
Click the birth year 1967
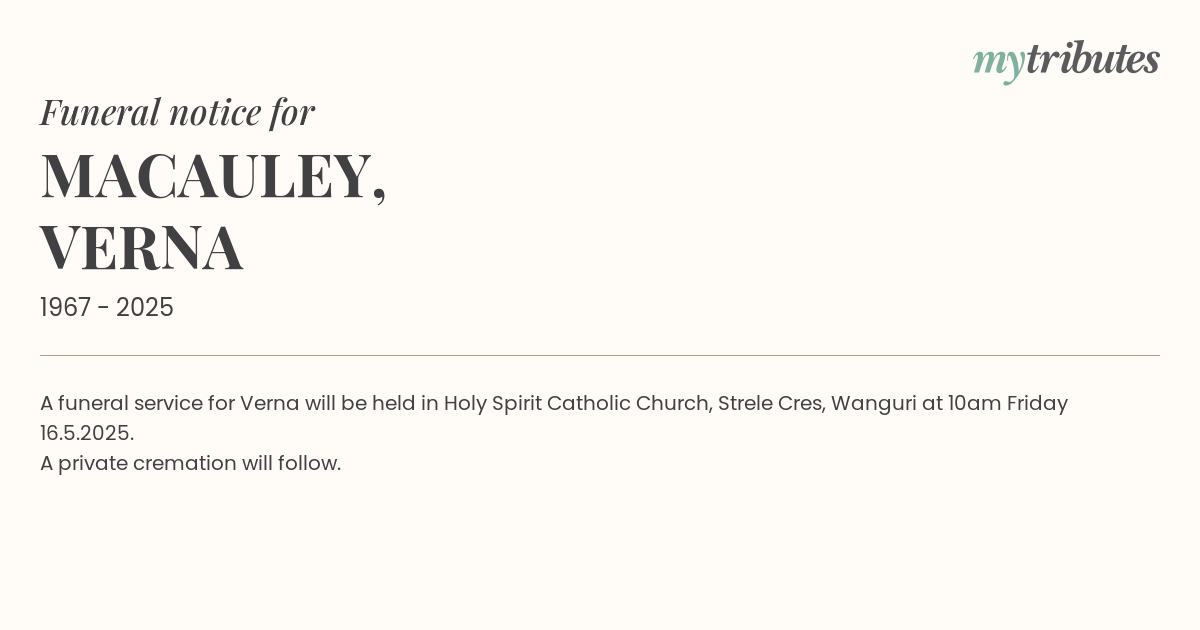click(66, 308)
